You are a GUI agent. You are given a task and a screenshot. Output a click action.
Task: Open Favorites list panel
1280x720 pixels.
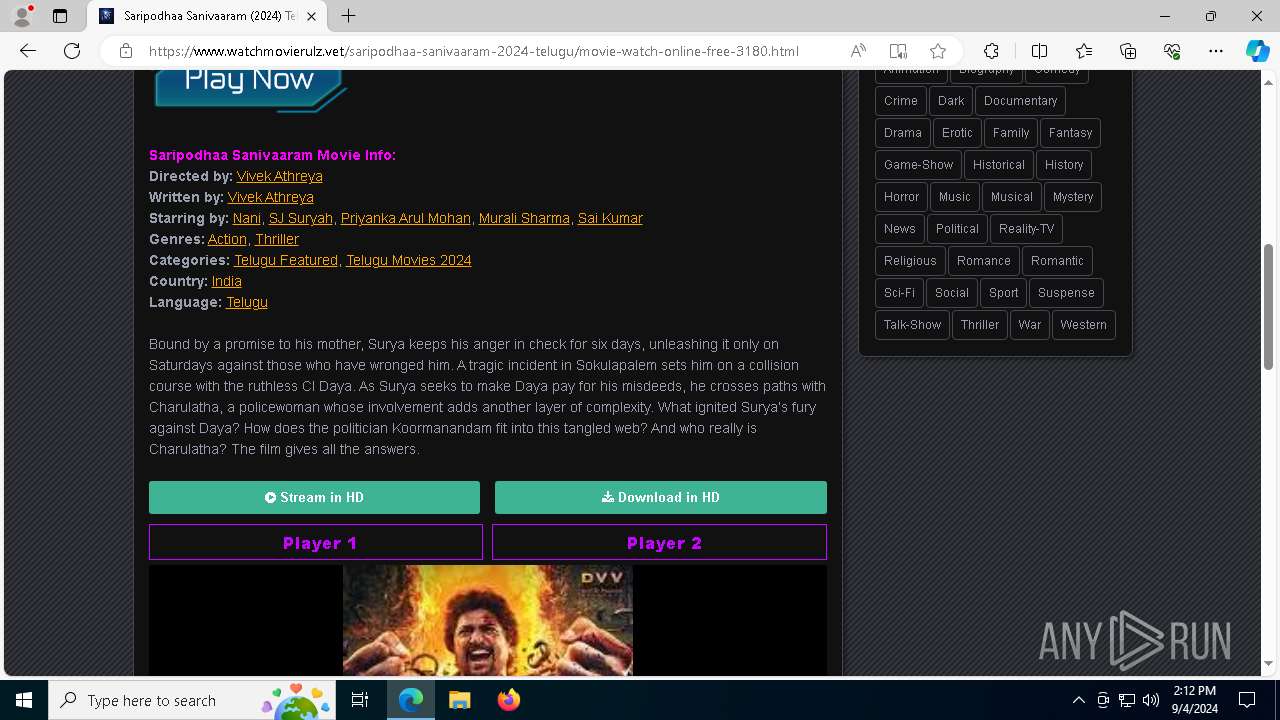(x=1084, y=51)
